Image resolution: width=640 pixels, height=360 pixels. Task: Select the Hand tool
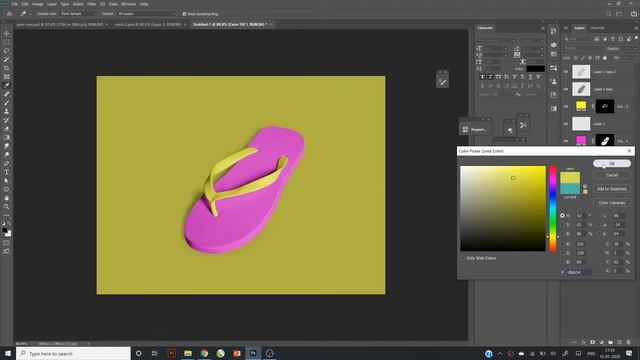coord(7,198)
